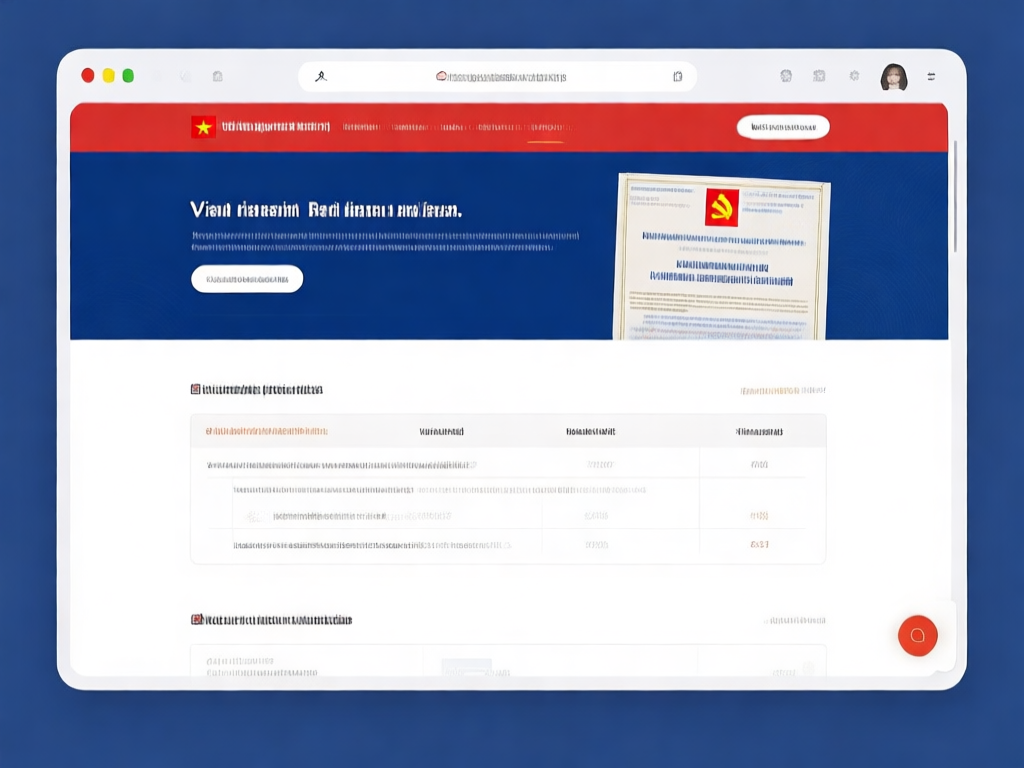Viewport: 1024px width, 768px height.
Task: Open the red floating chat button
Action: tap(917, 635)
